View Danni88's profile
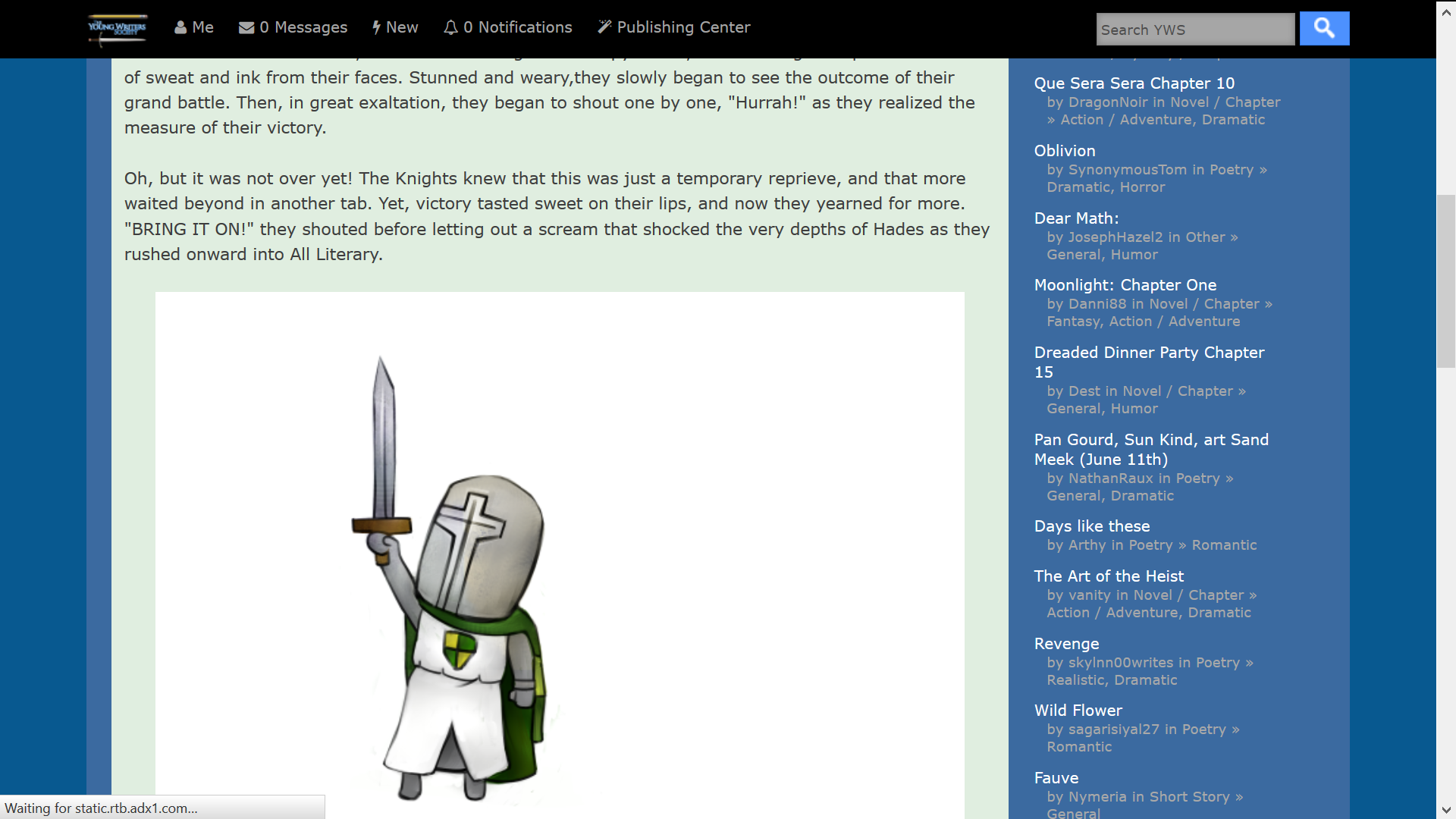Viewport: 1456px width, 819px height. [x=1097, y=304]
